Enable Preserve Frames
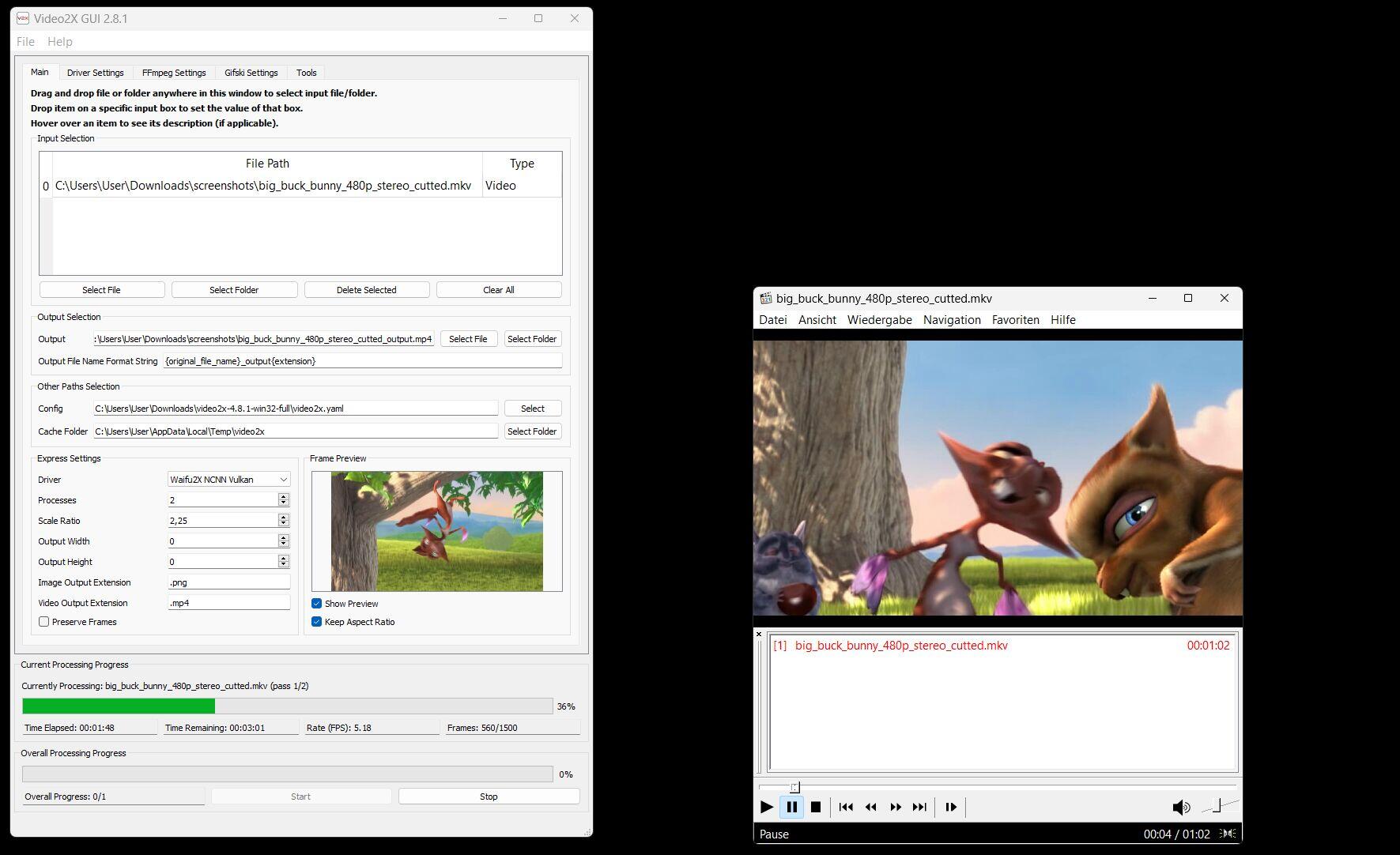The height and width of the screenshot is (855, 1400). 43,622
